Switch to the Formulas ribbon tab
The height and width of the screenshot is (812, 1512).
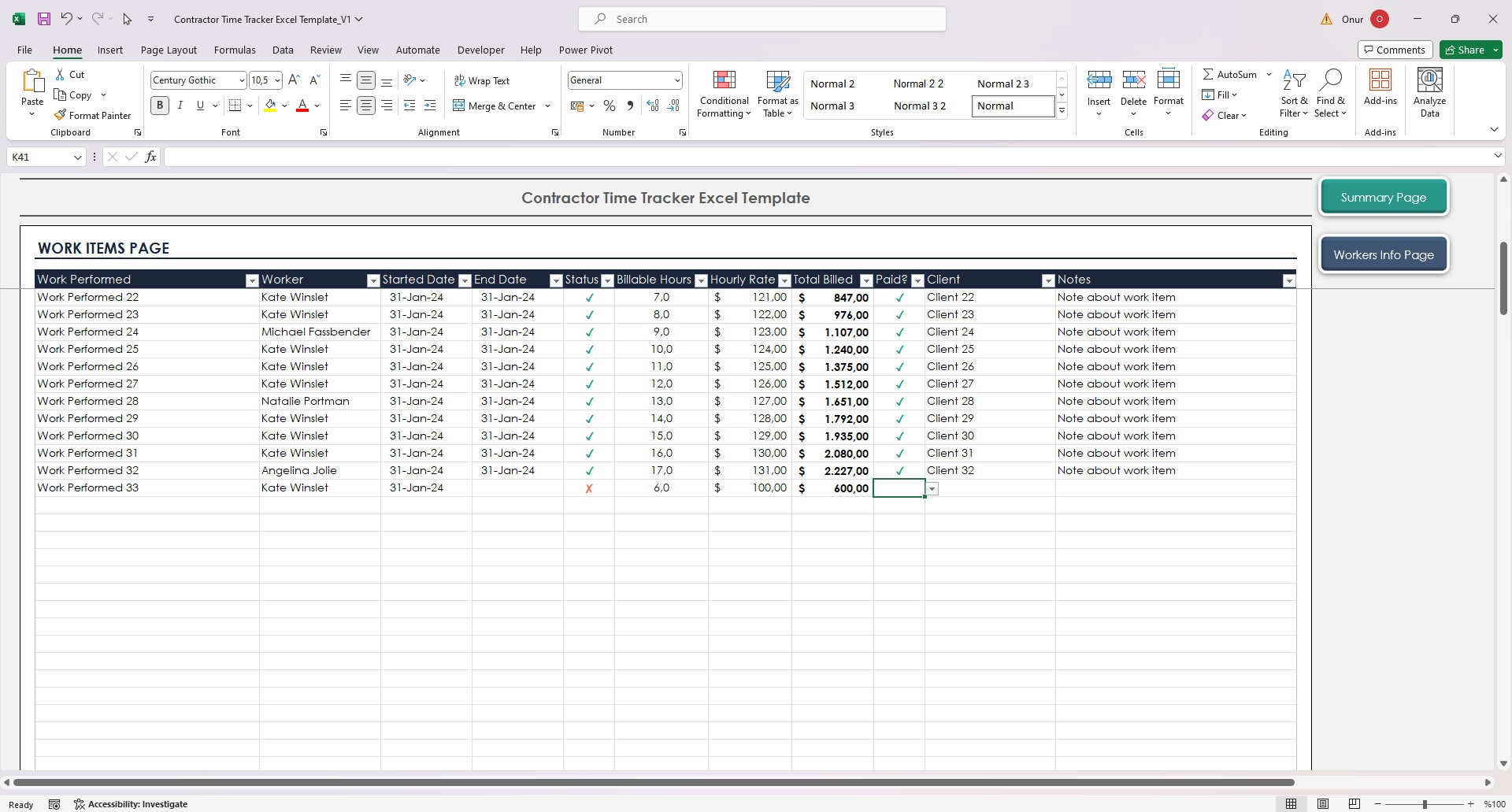pos(235,50)
